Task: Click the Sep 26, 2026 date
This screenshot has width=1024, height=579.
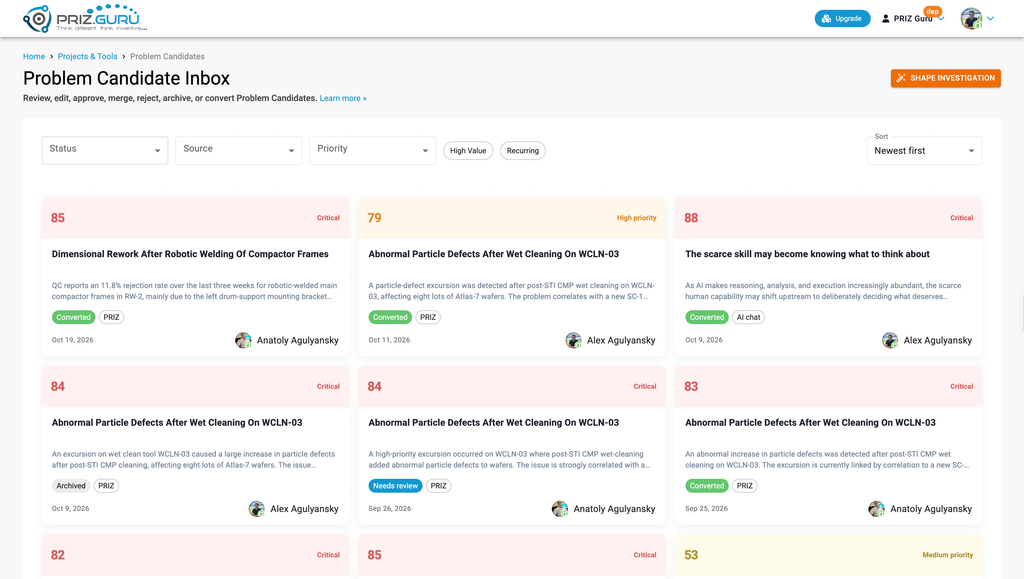Action: pos(390,509)
